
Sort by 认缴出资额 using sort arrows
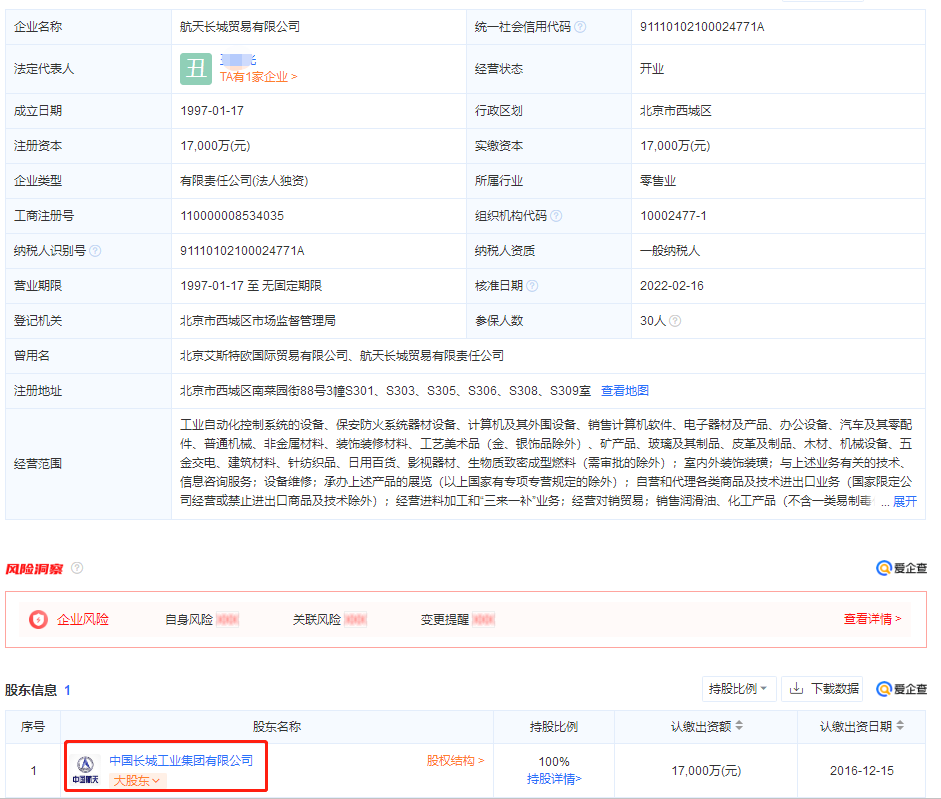pos(739,726)
